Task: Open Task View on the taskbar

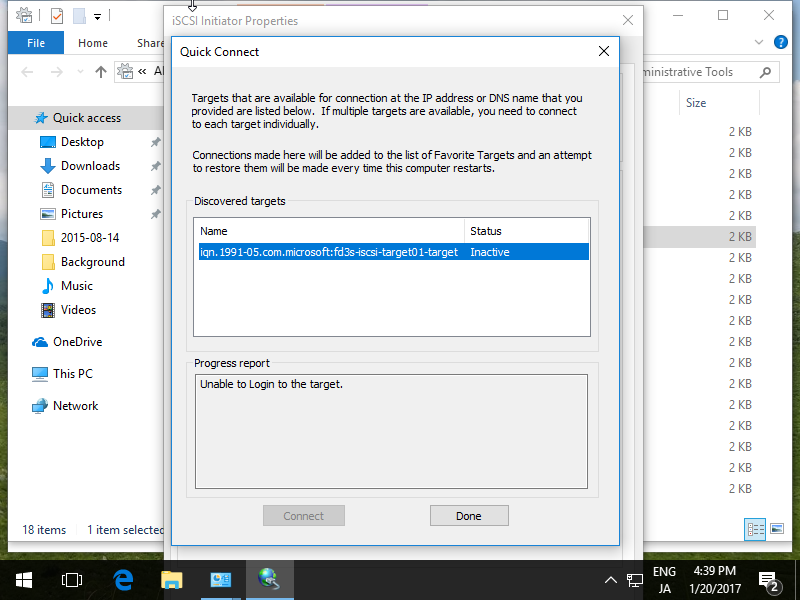Action: [x=71, y=580]
